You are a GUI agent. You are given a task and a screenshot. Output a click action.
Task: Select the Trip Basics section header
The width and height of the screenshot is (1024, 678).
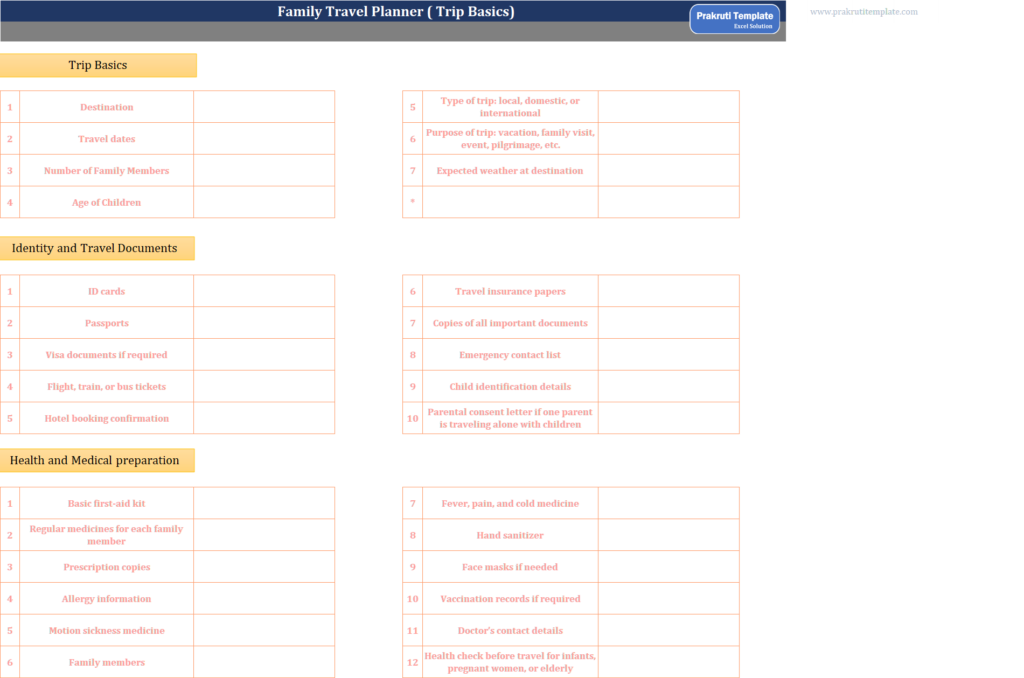97,65
